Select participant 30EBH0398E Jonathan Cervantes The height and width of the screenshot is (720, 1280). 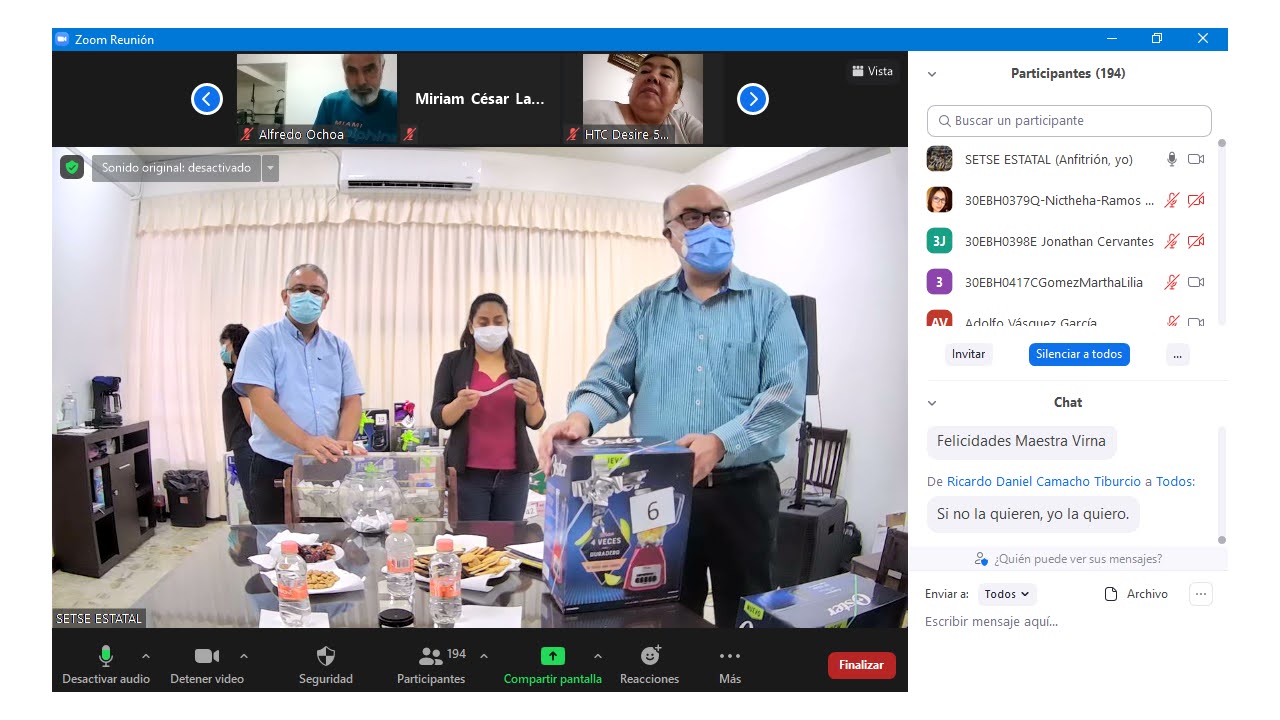click(1059, 241)
